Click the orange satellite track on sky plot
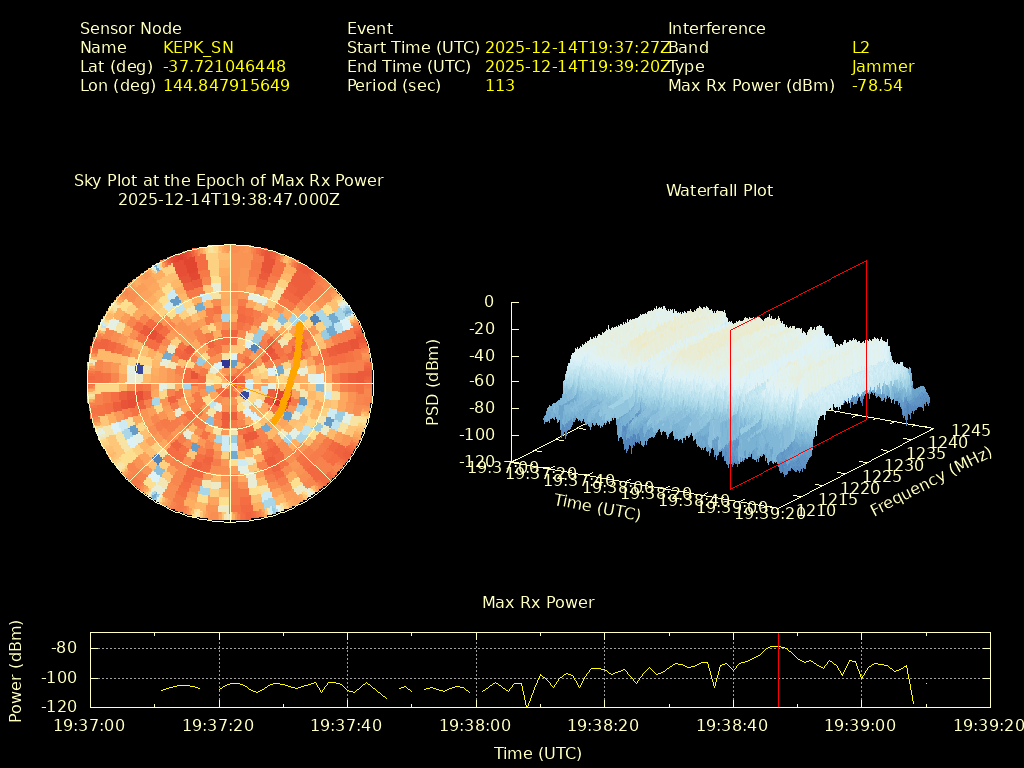 [291, 372]
